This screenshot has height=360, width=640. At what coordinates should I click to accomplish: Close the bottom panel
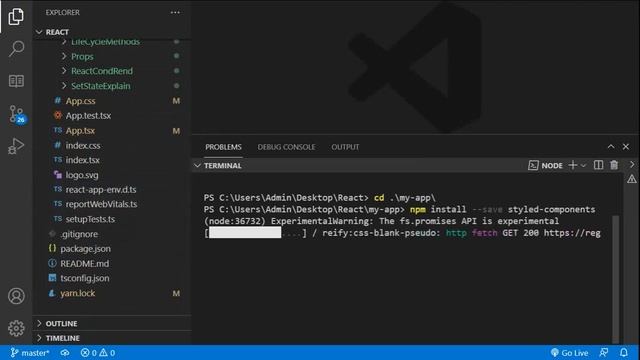(626, 147)
